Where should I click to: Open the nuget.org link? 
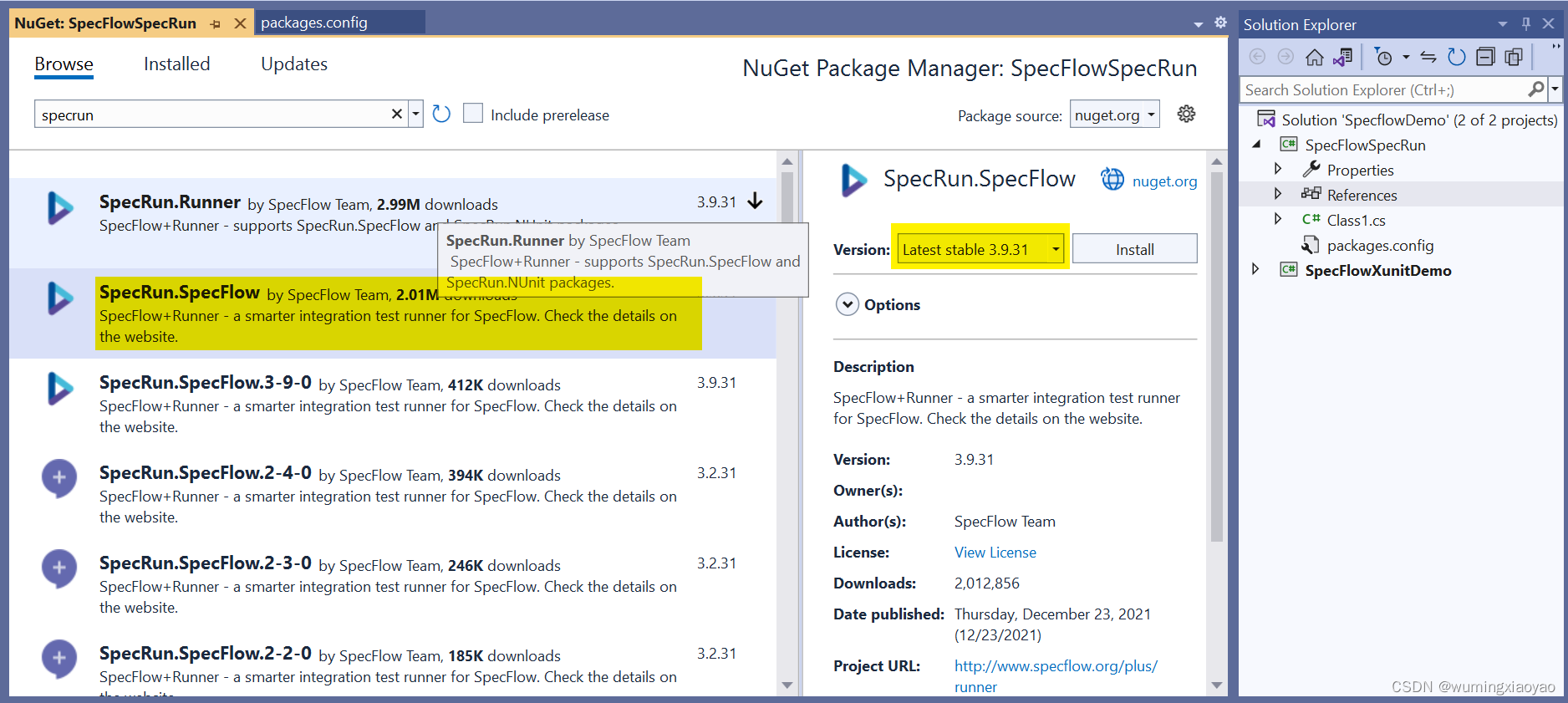tap(1164, 181)
